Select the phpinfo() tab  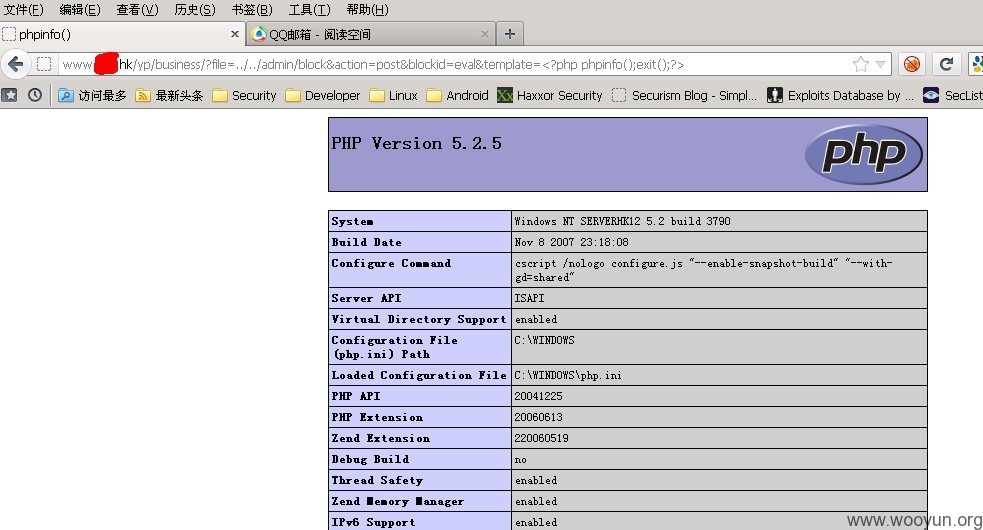coord(122,34)
